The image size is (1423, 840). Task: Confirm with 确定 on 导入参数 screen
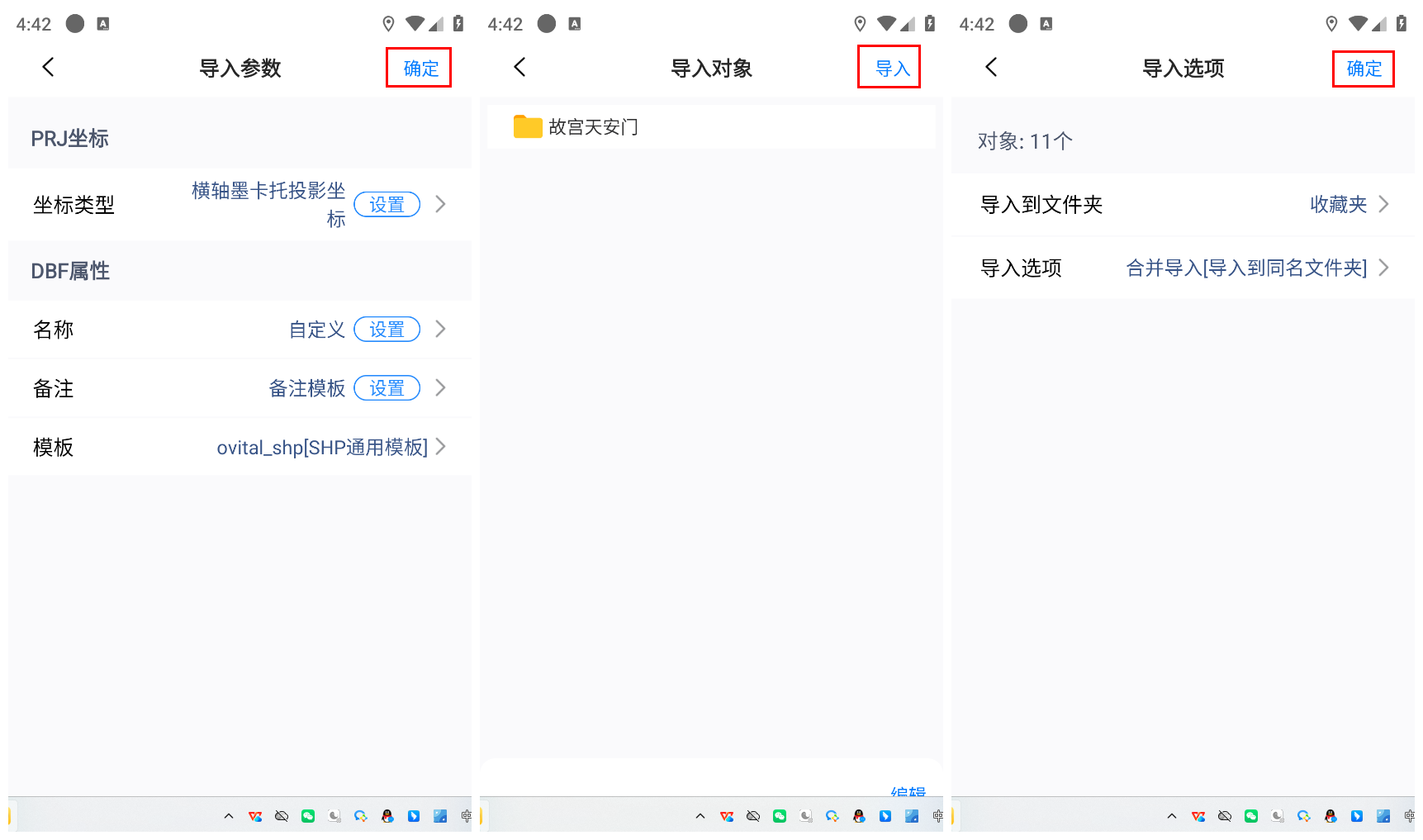pyautogui.click(x=420, y=68)
